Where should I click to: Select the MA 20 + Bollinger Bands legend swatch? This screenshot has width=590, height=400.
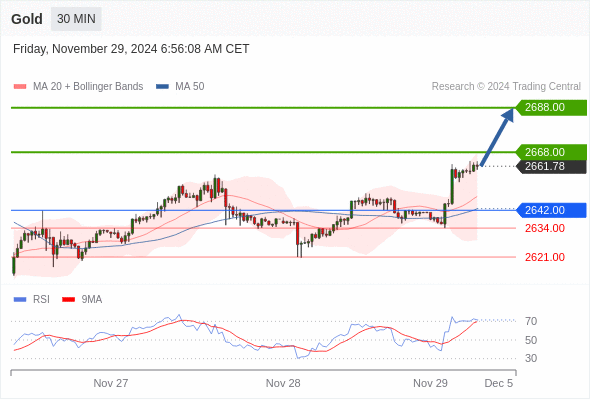[x=20, y=87]
